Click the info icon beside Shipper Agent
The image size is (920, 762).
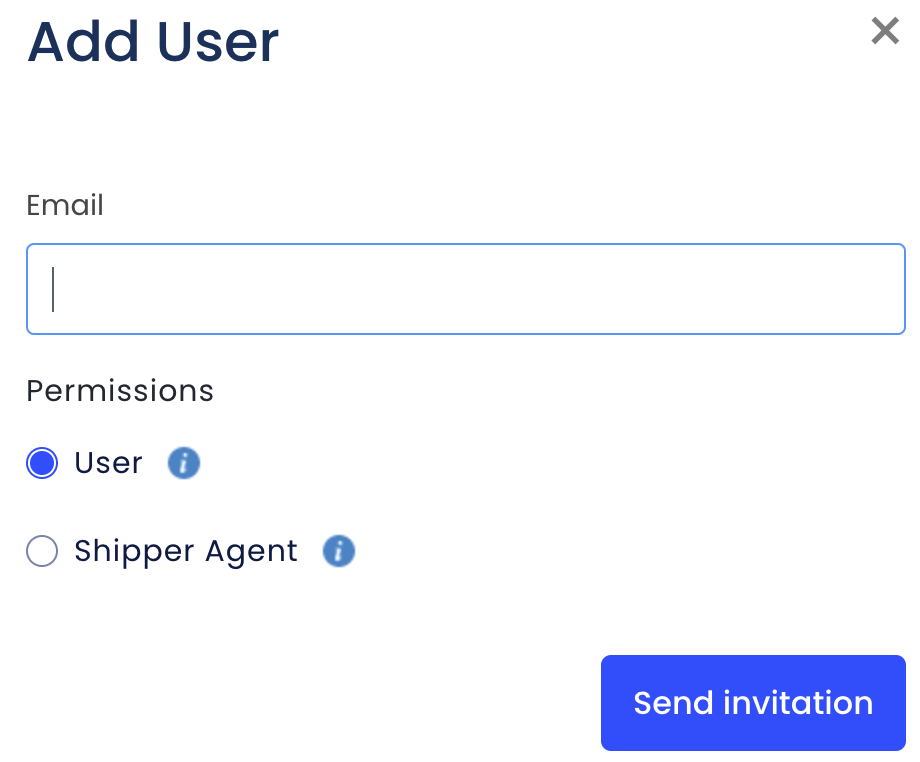tap(339, 551)
